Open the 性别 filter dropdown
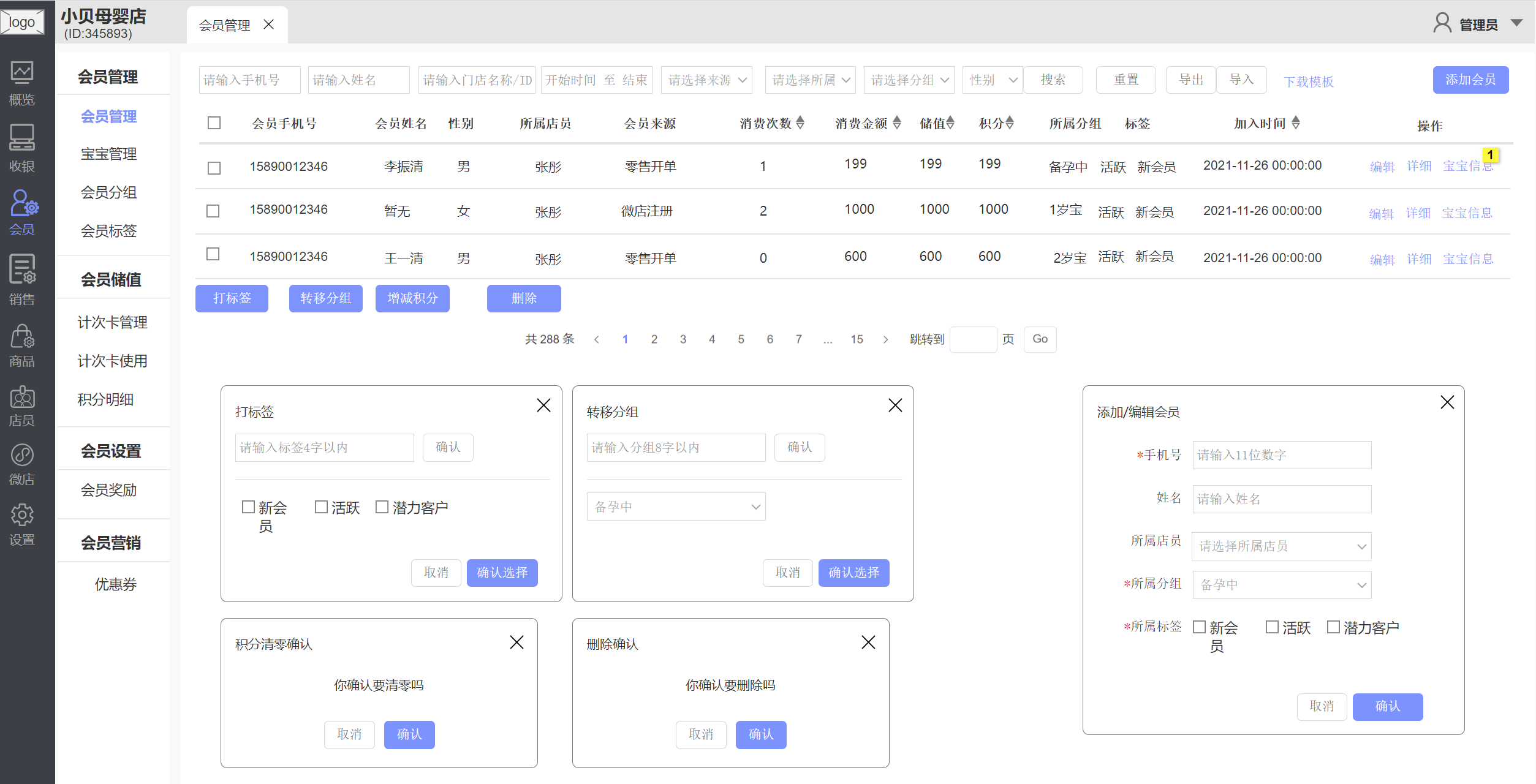The width and height of the screenshot is (1536, 784). coord(993,80)
